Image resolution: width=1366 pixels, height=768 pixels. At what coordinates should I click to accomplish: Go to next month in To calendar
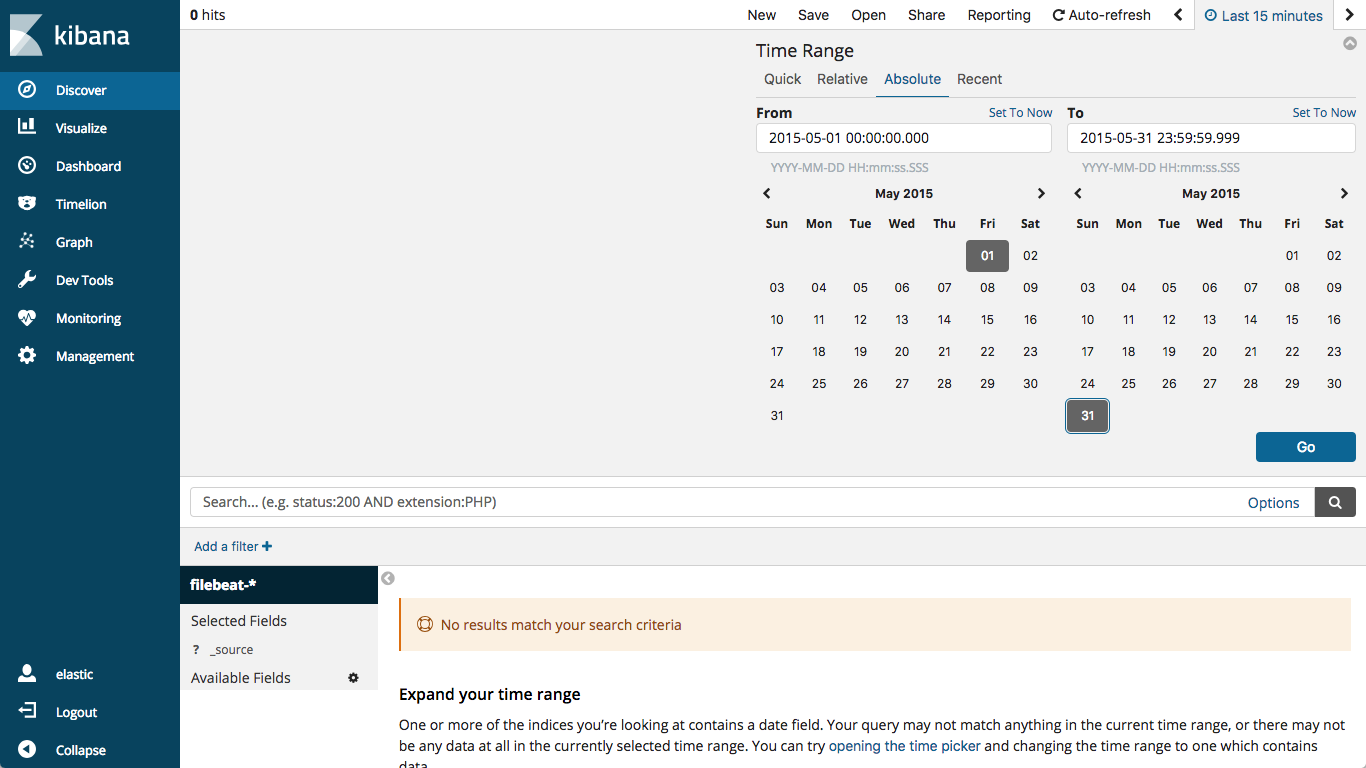pyautogui.click(x=1344, y=194)
